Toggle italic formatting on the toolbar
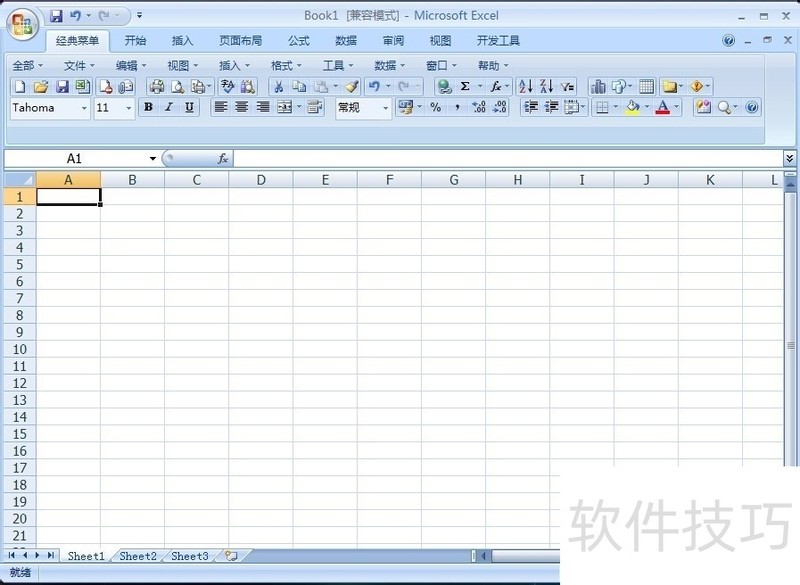This screenshot has height=585, width=800. coord(167,108)
